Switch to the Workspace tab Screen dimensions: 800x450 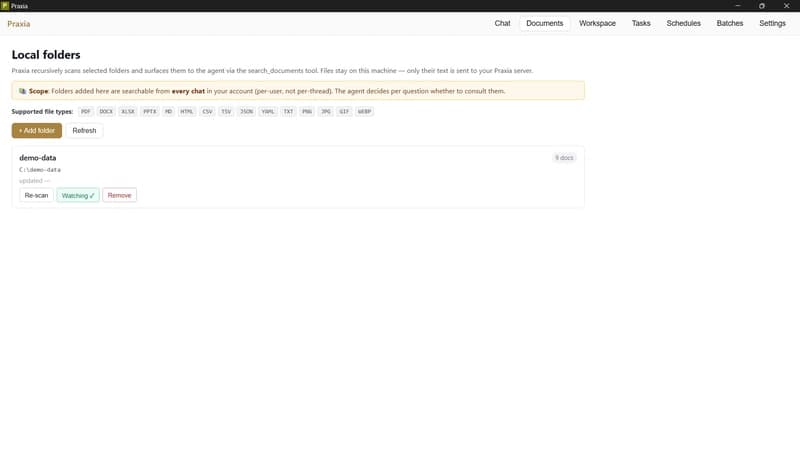[x=597, y=23]
